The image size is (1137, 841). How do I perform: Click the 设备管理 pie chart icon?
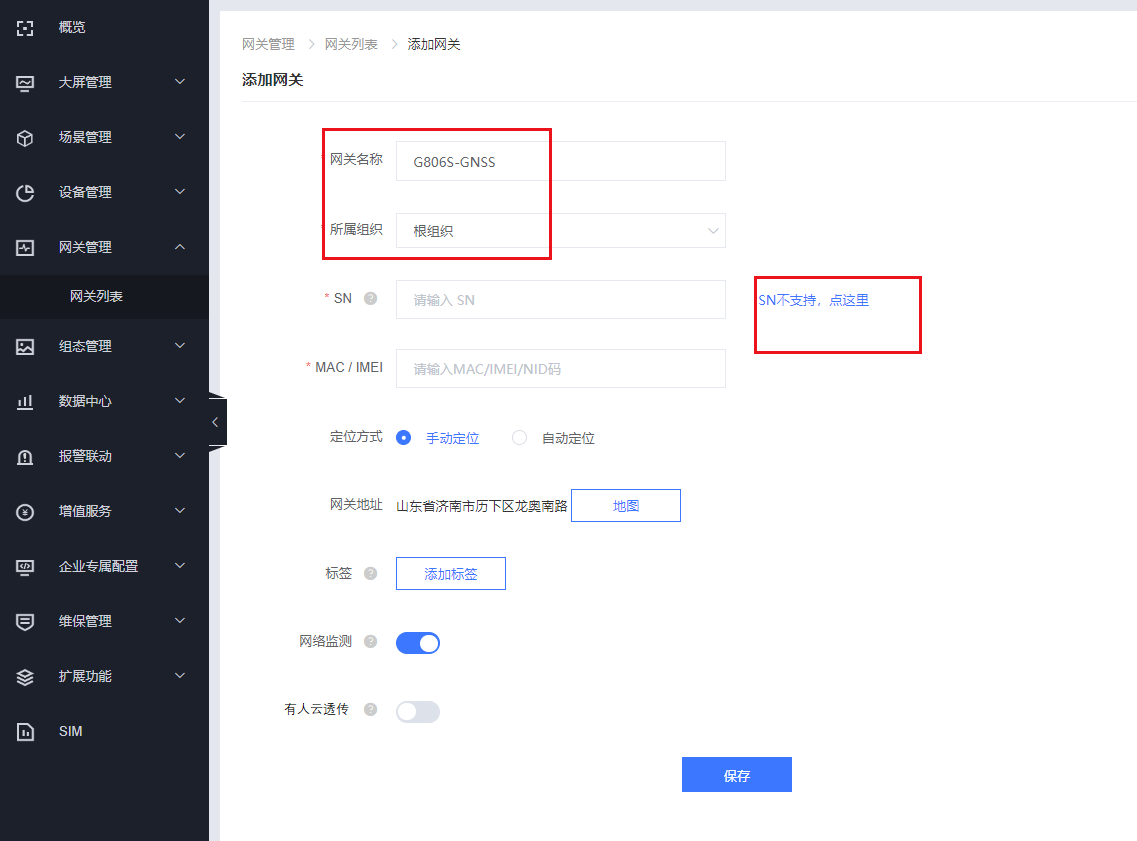pos(26,193)
